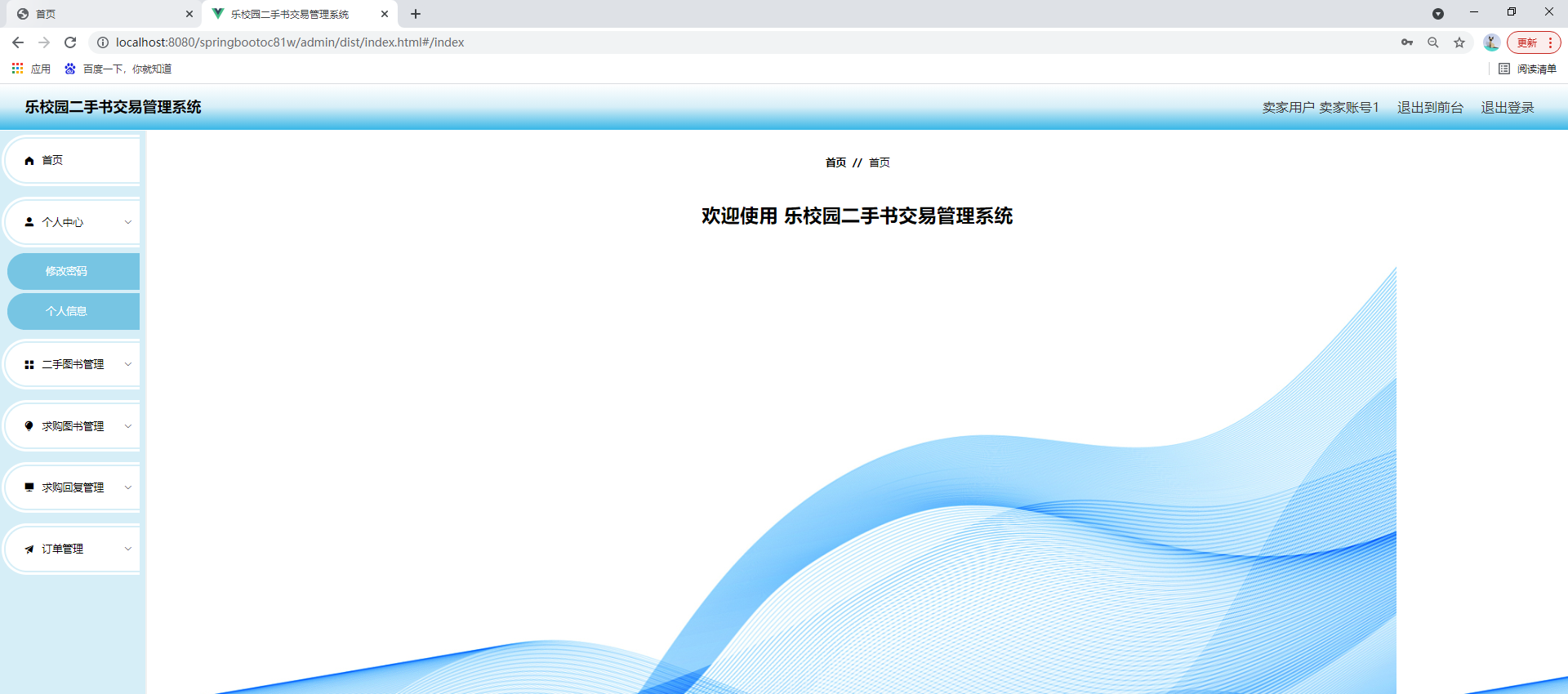Collapse the 个人中心 menu chevron
This screenshot has height=694, width=1568.
[x=128, y=222]
